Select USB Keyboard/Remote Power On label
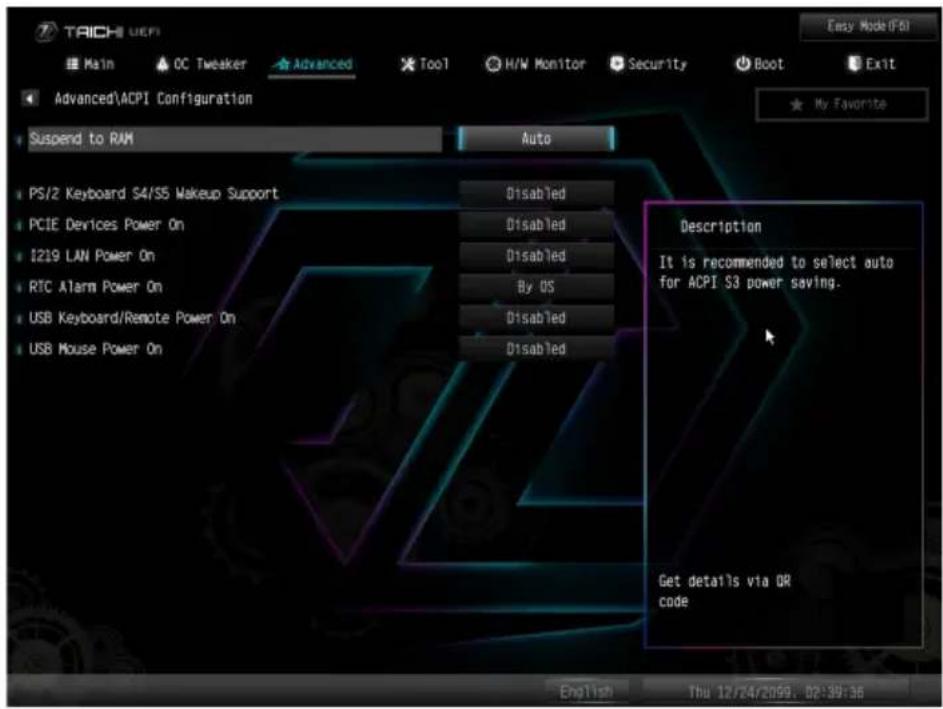This screenshot has width=943, height=709. [132, 318]
